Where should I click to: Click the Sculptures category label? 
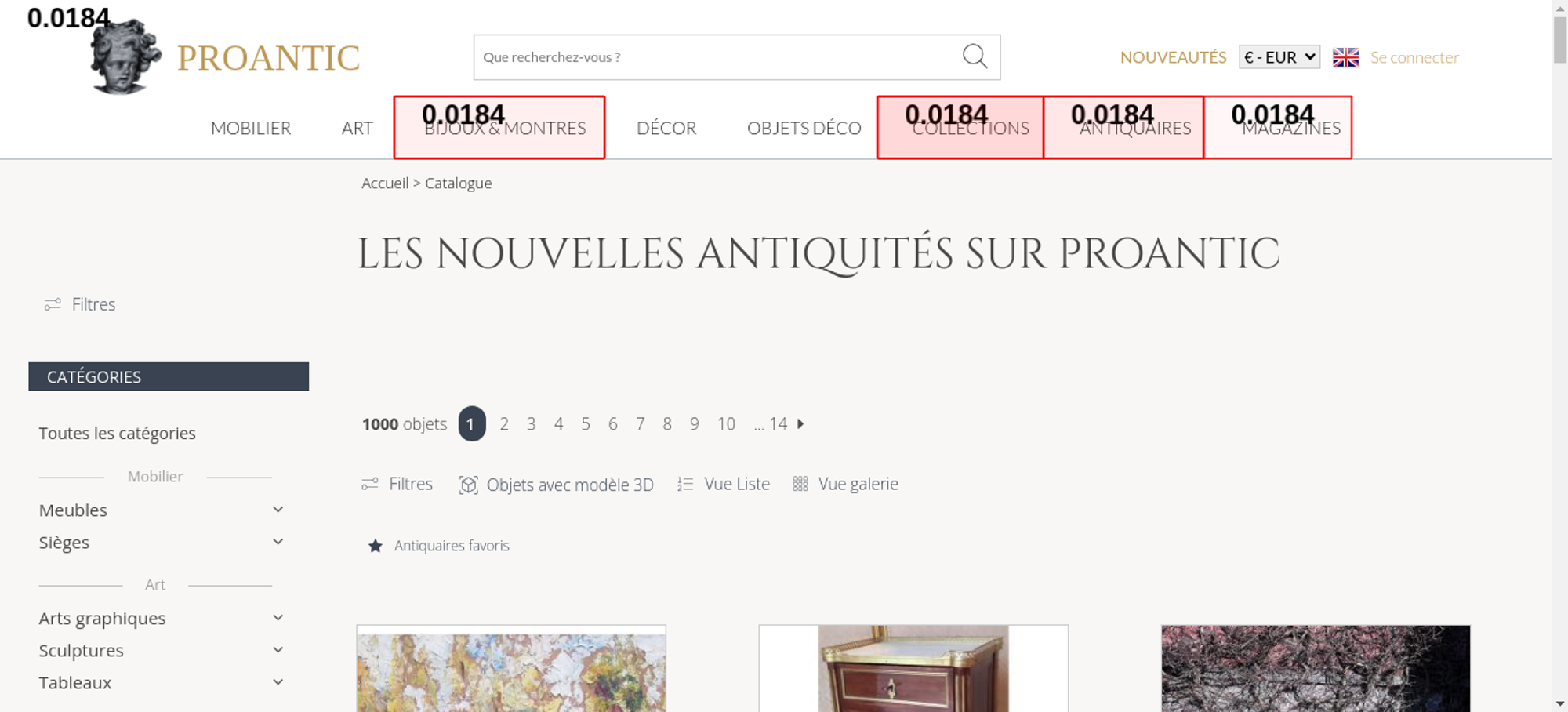click(82, 650)
